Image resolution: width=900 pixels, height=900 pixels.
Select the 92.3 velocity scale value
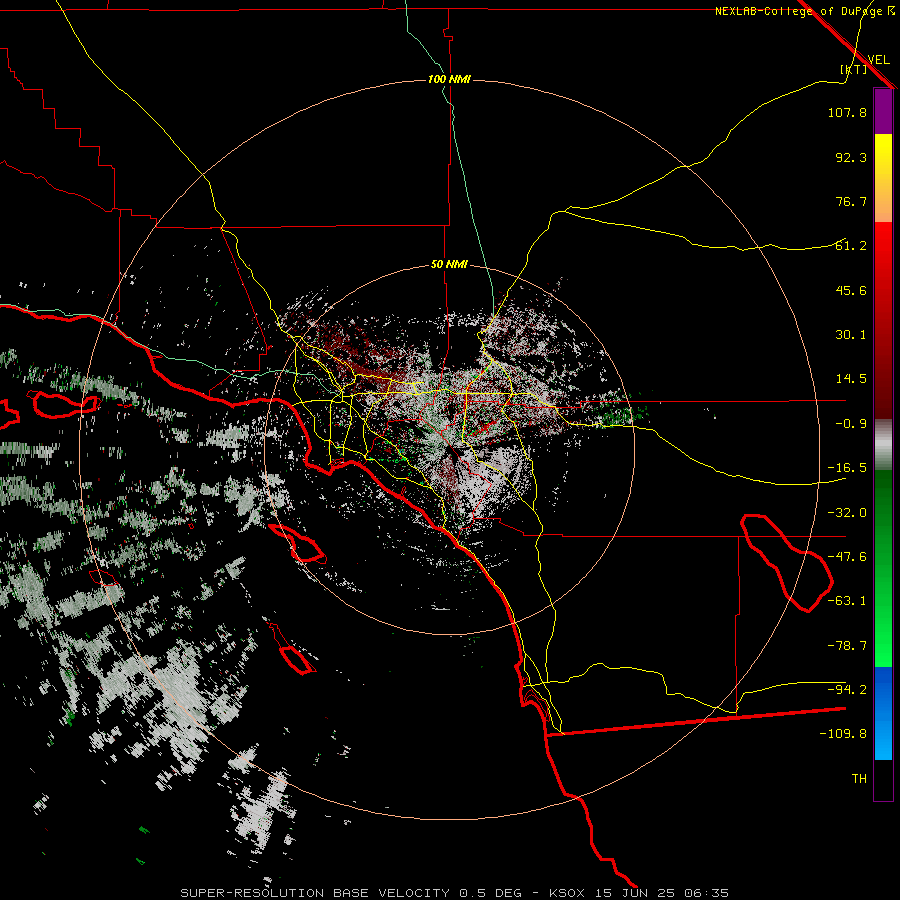tap(851, 157)
